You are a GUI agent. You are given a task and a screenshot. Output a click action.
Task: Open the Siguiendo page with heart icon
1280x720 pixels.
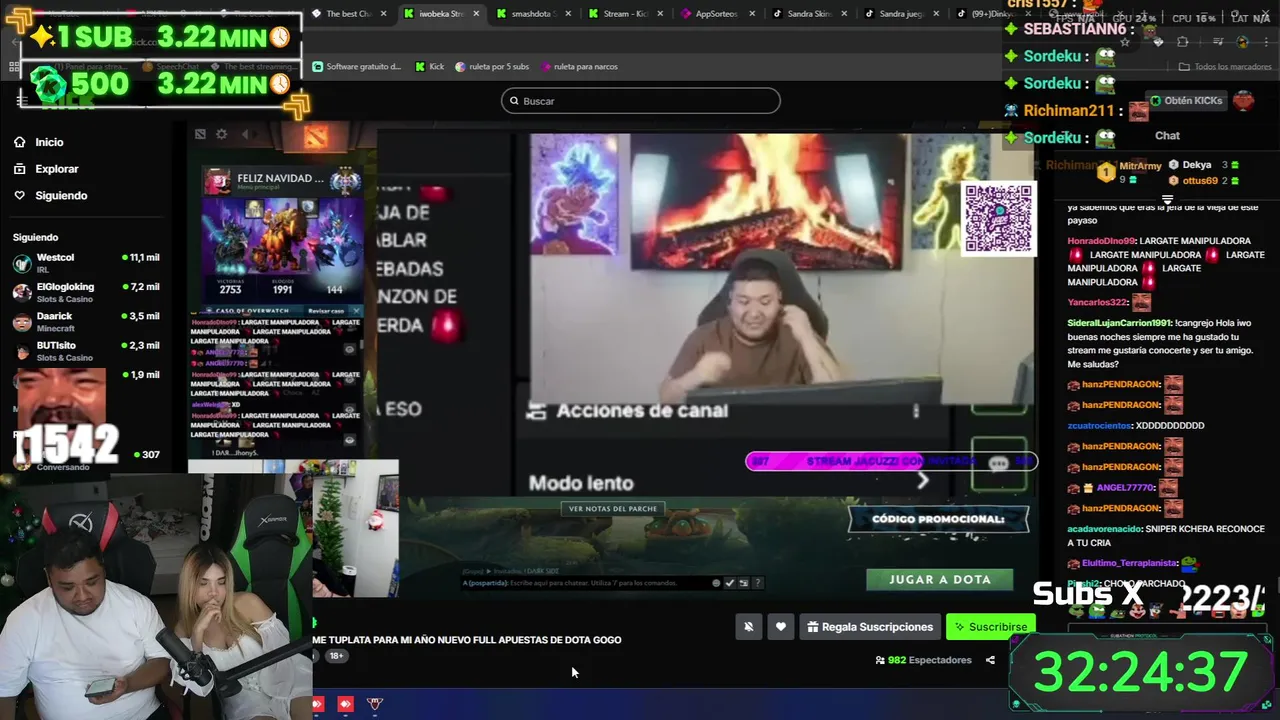click(x=51, y=195)
